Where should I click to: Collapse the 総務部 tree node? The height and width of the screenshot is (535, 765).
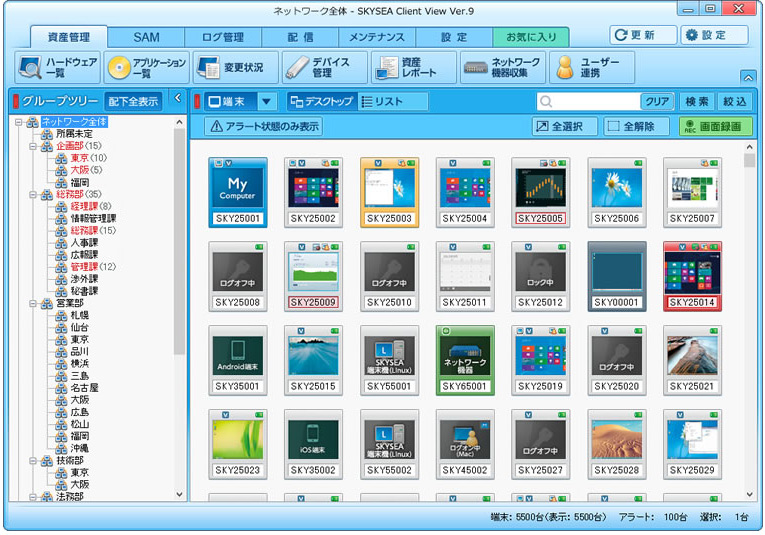pyautogui.click(x=33, y=195)
